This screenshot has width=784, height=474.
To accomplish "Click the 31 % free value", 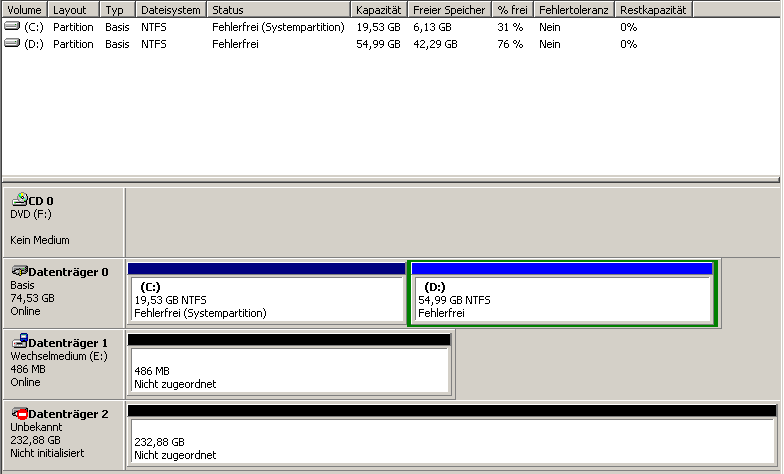I will tap(510, 27).
